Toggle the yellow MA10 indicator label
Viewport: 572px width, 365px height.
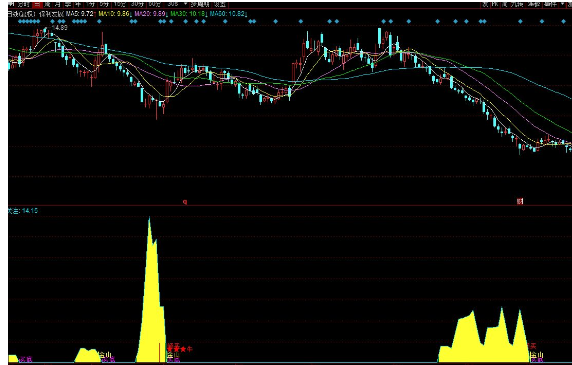point(114,13)
